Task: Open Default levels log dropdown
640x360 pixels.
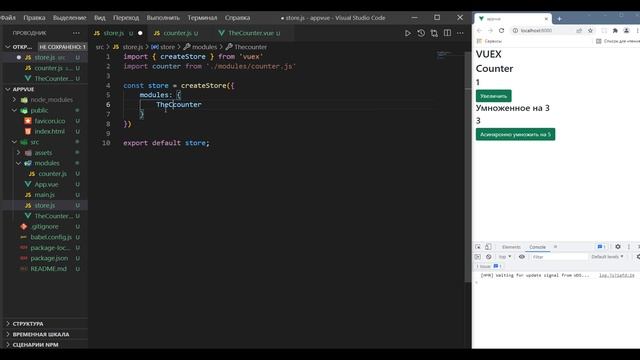Action: coord(607,257)
